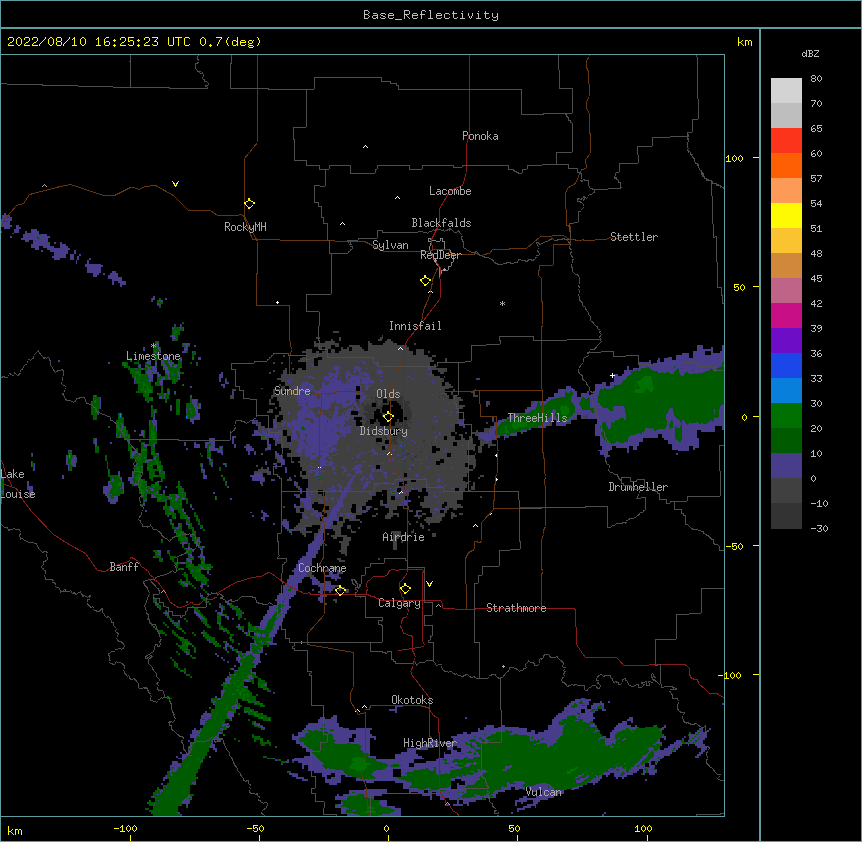This screenshot has width=862, height=842.
Task: Click the Airdrie city label
Action: (x=404, y=537)
